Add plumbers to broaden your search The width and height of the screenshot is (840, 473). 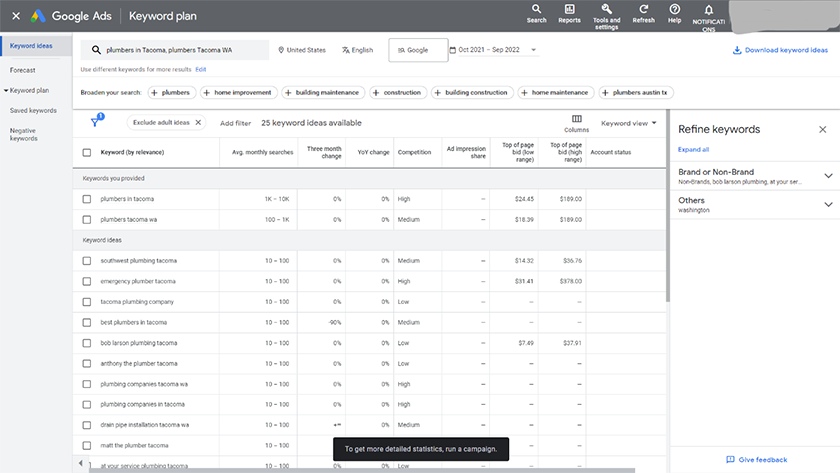(x=171, y=93)
